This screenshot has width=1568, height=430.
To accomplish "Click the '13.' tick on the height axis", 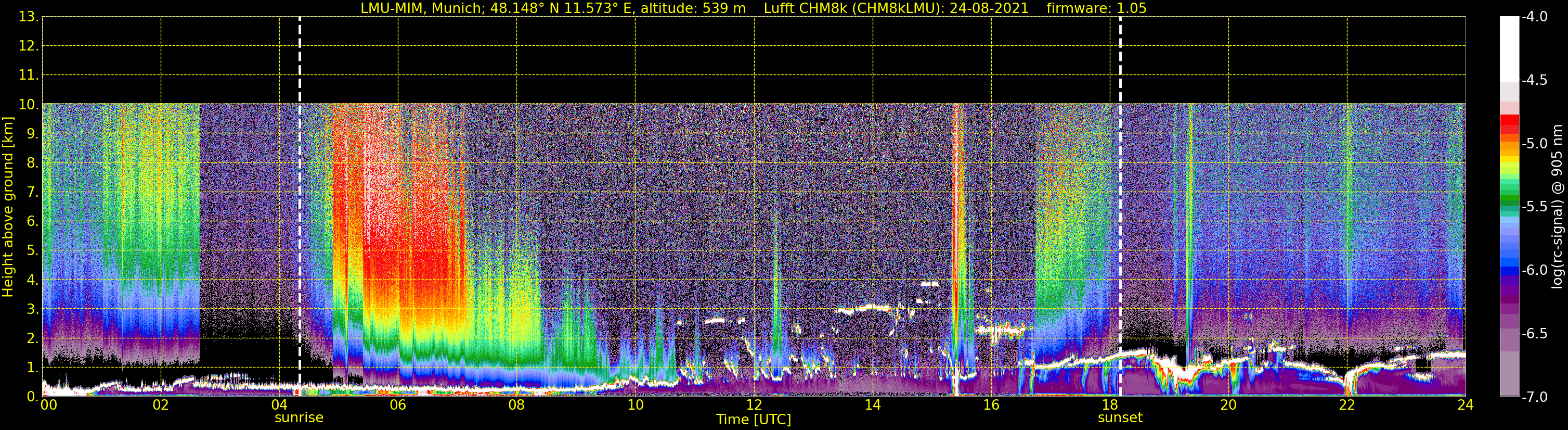I will coord(28,17).
